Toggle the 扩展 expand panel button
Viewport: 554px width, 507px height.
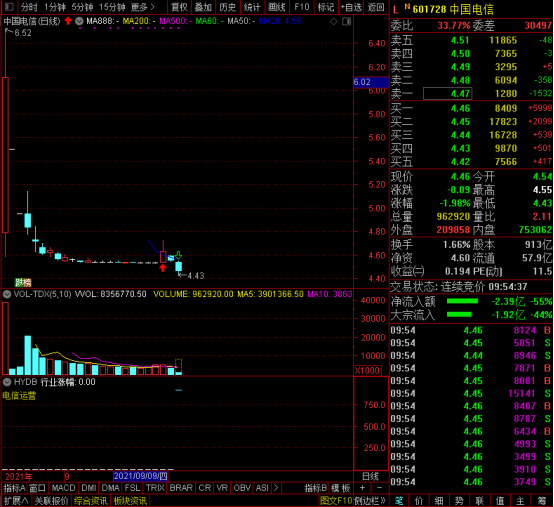16,501
